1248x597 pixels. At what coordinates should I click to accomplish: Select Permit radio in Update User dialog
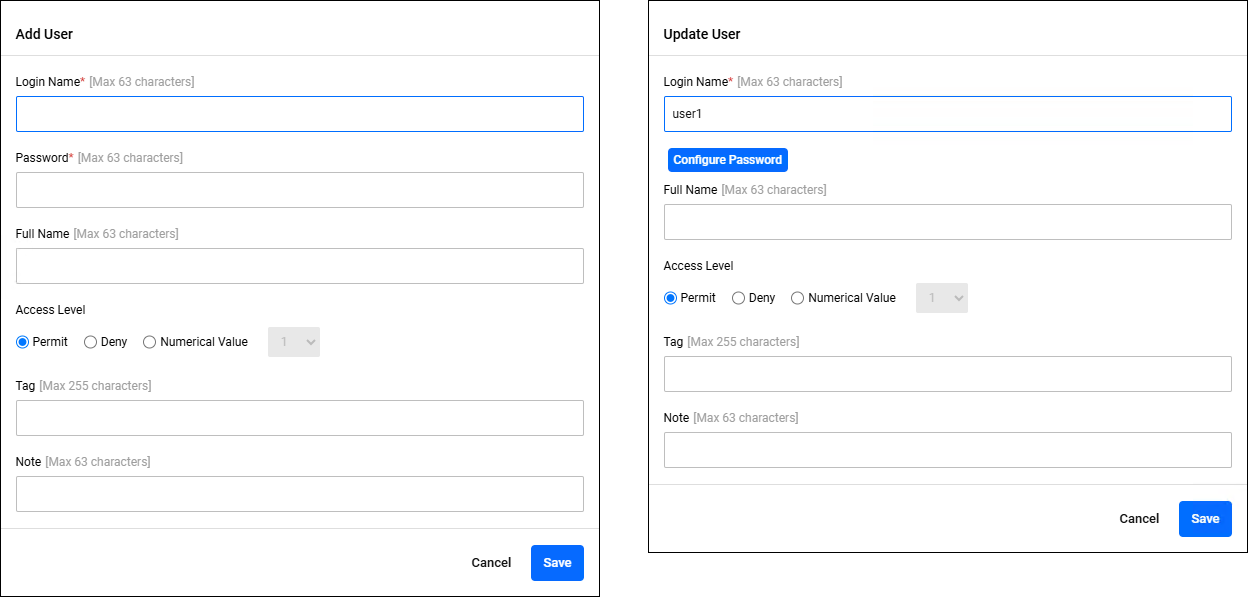pos(671,298)
